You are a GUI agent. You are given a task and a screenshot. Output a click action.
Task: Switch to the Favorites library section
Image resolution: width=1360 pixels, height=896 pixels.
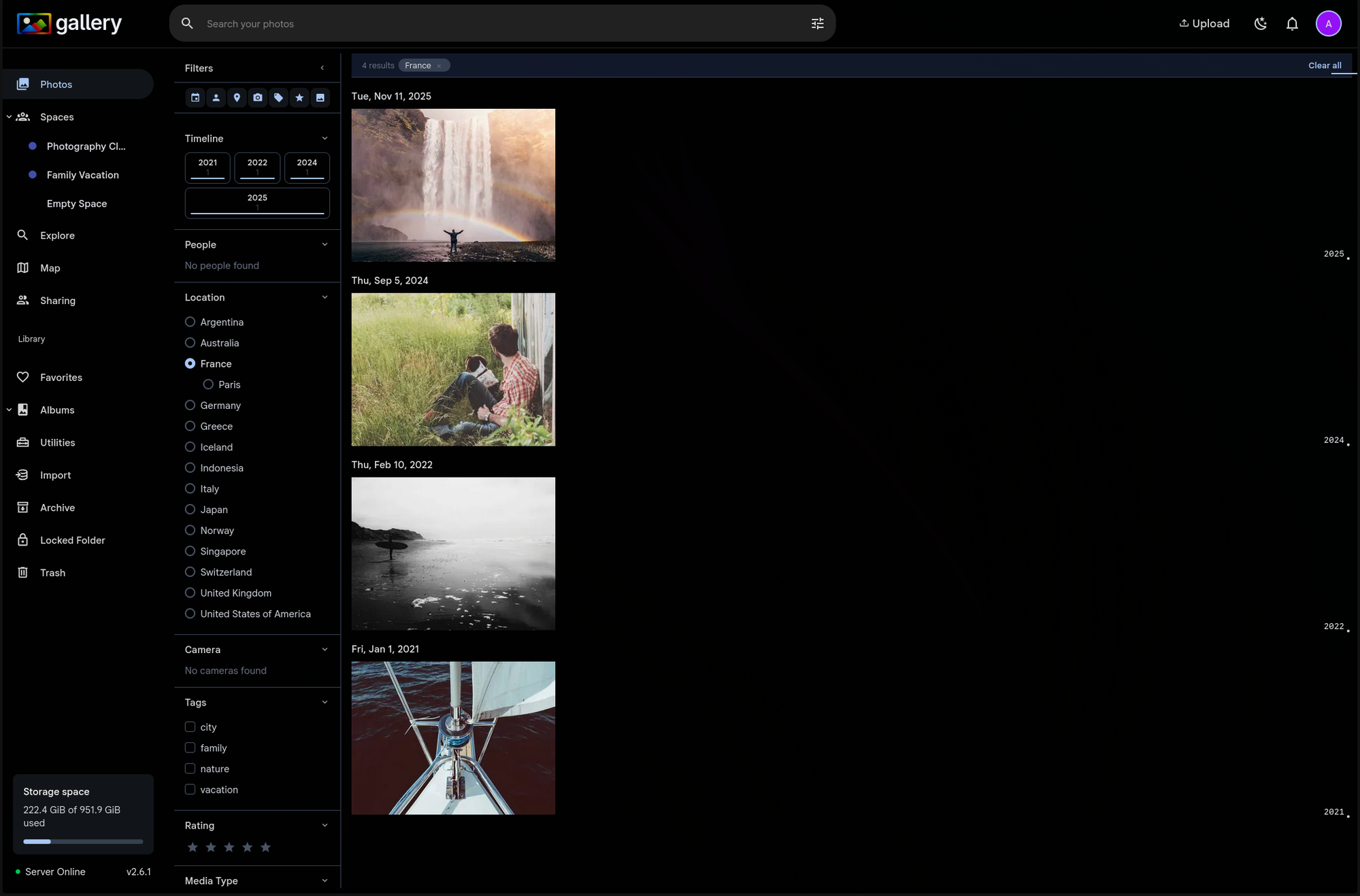60,377
